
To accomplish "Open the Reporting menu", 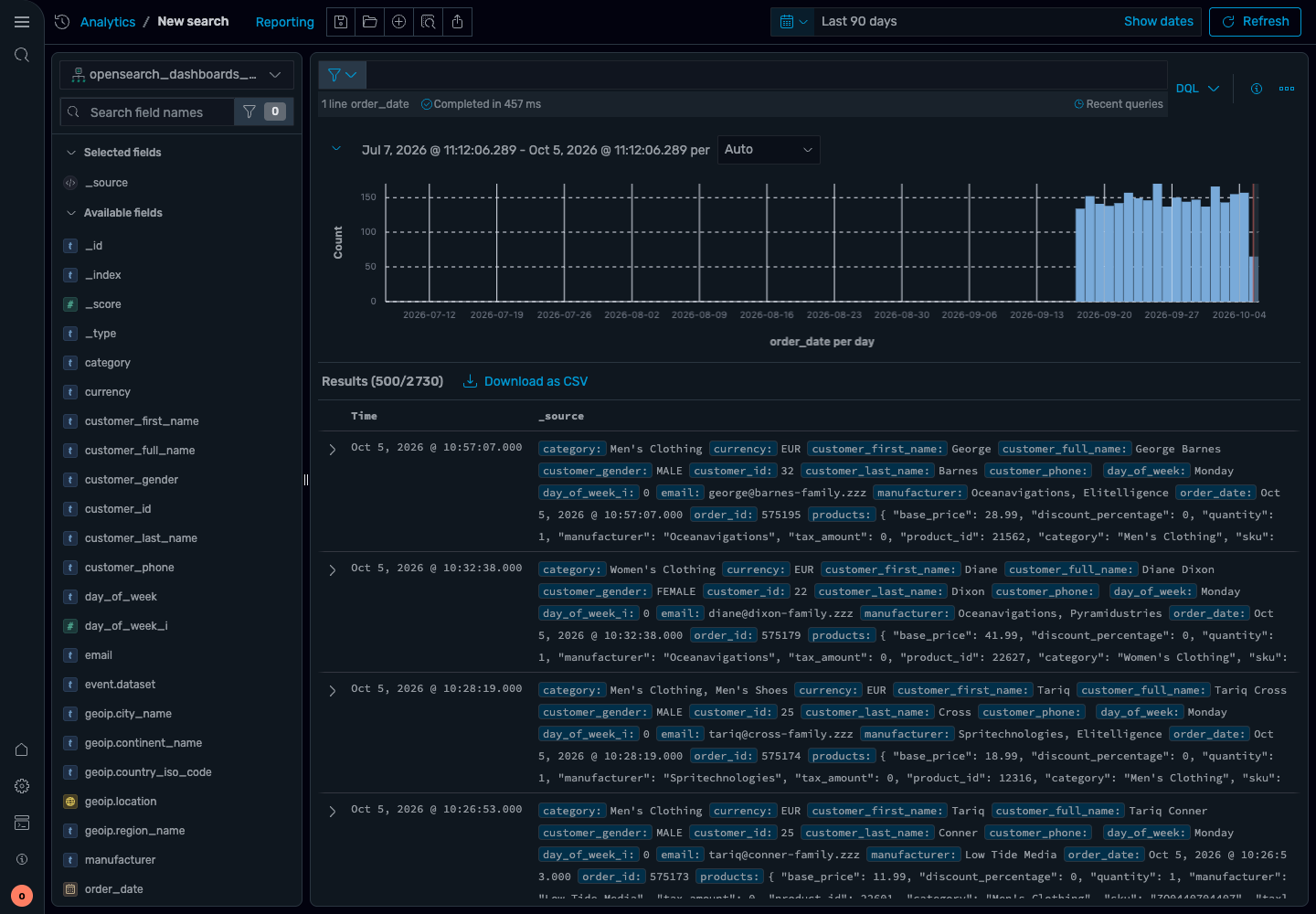I will click(x=285, y=22).
